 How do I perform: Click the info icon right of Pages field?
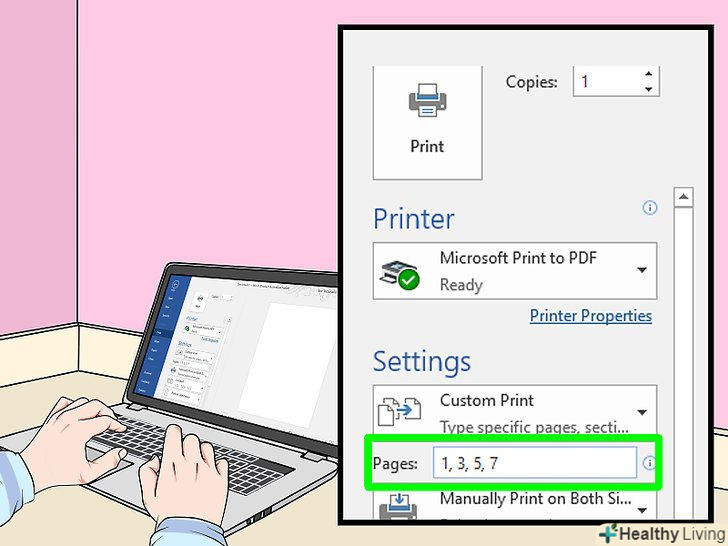tap(649, 463)
